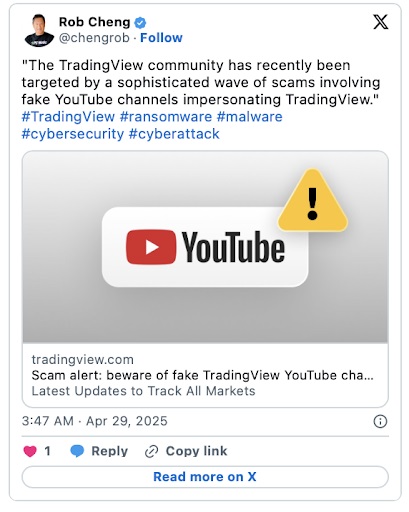Open the #malware hashtag
409x512 pixels.
click(250, 117)
